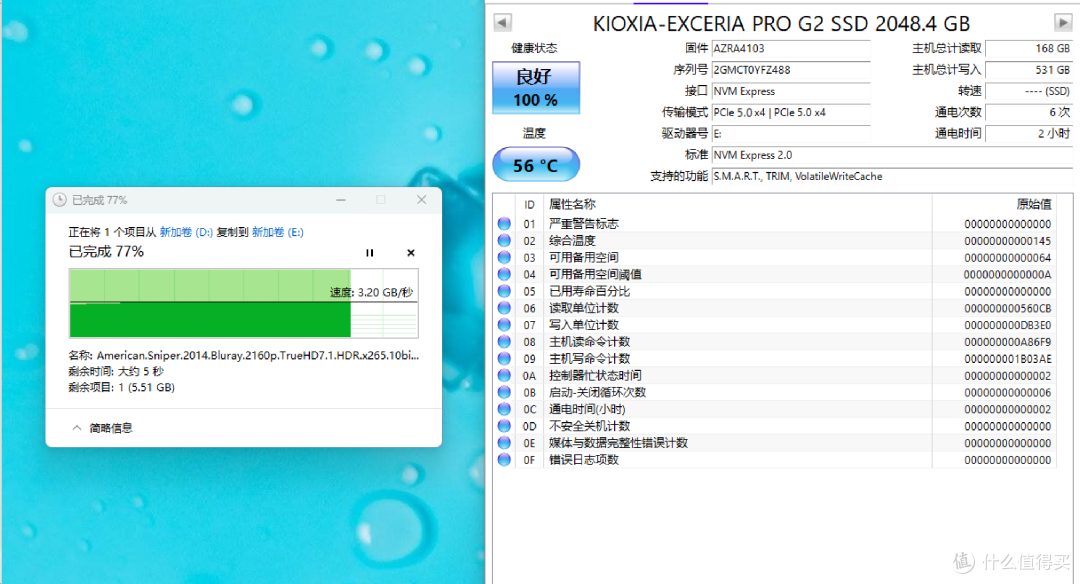Select the 已用寿命百分比 attribute name

pyautogui.click(x=589, y=291)
